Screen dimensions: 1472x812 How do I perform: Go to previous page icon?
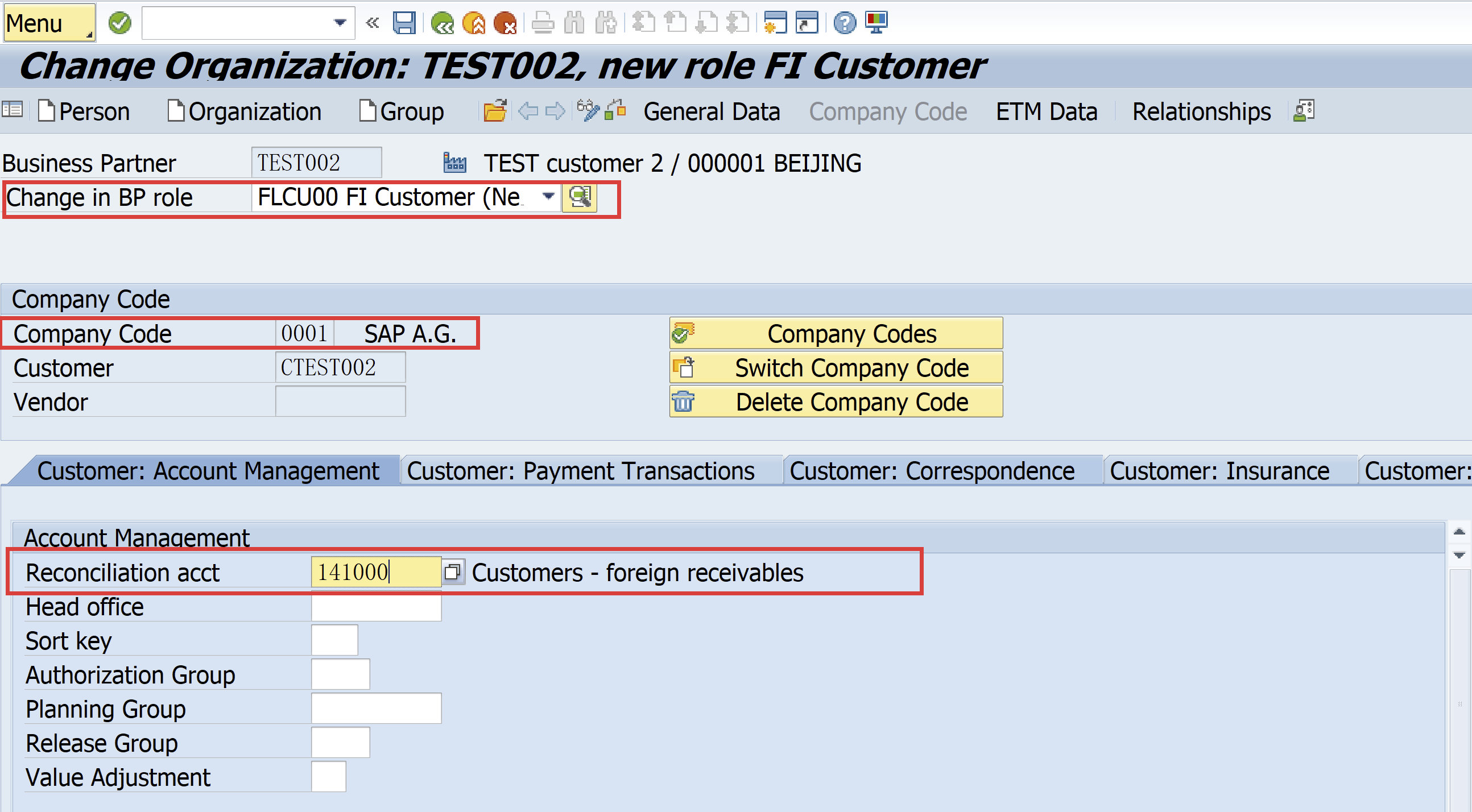(x=676, y=23)
